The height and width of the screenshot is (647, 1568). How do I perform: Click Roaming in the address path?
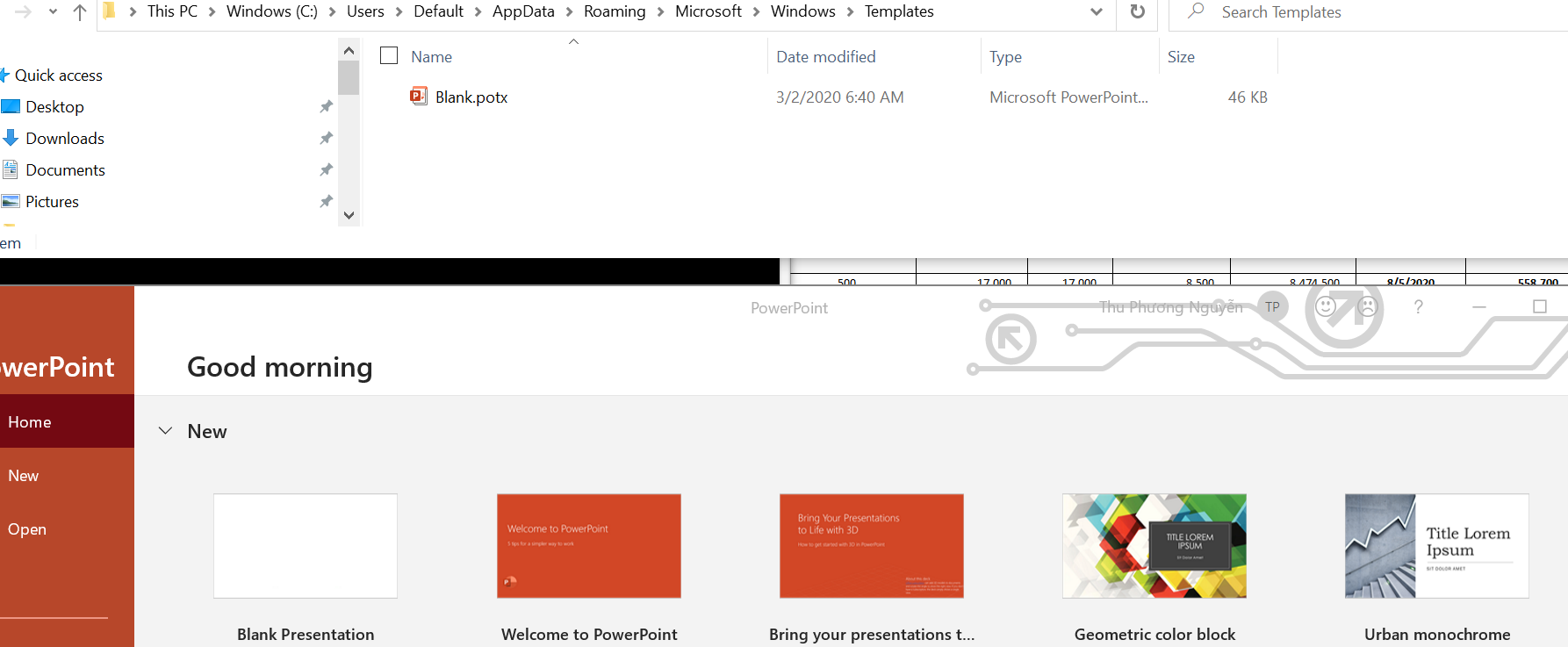click(x=615, y=11)
